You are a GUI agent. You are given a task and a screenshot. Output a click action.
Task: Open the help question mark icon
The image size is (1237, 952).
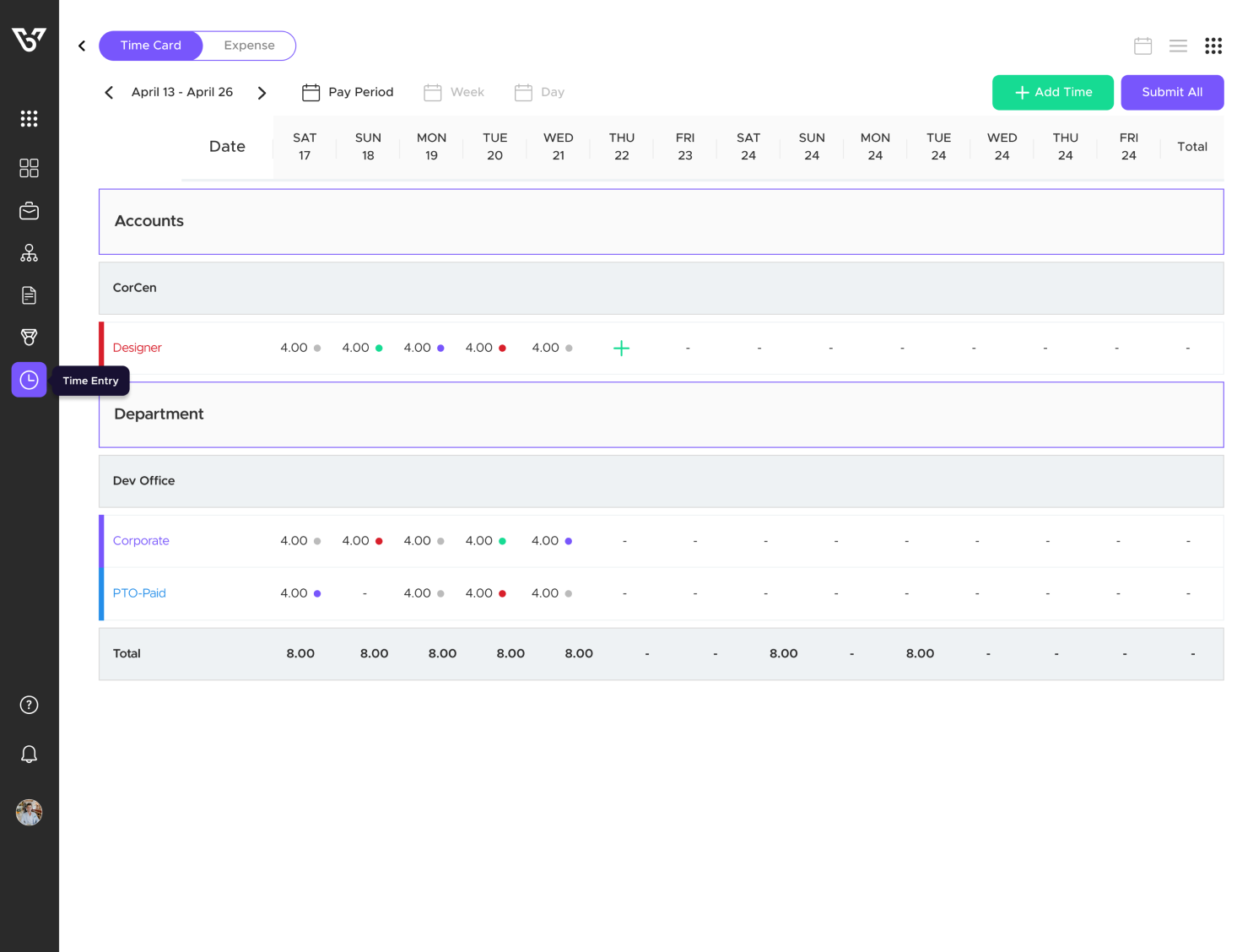pyautogui.click(x=29, y=704)
